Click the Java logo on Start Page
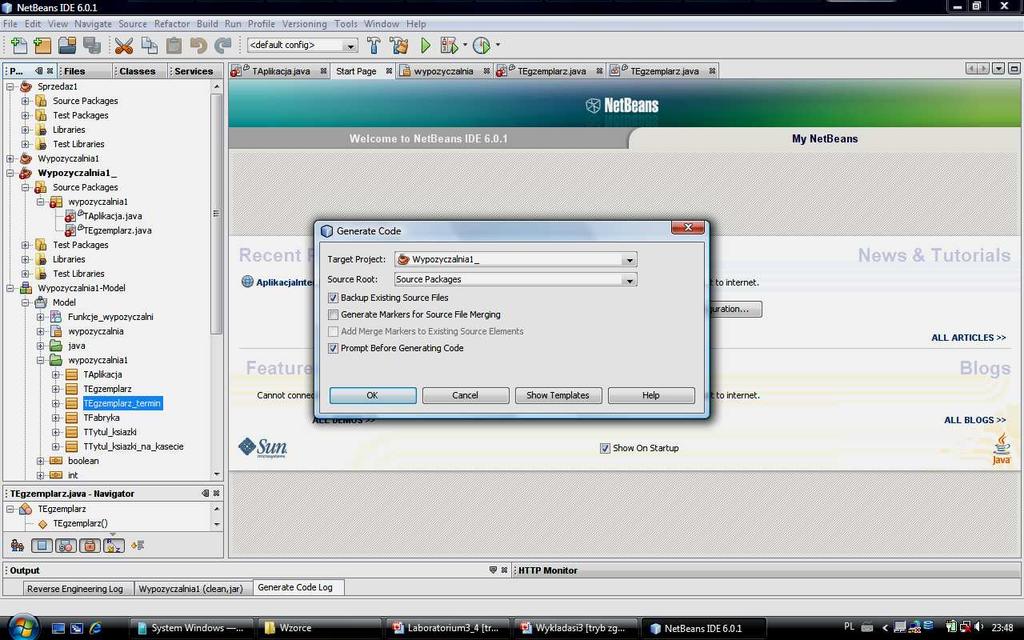The height and width of the screenshot is (640, 1024). (x=1001, y=449)
